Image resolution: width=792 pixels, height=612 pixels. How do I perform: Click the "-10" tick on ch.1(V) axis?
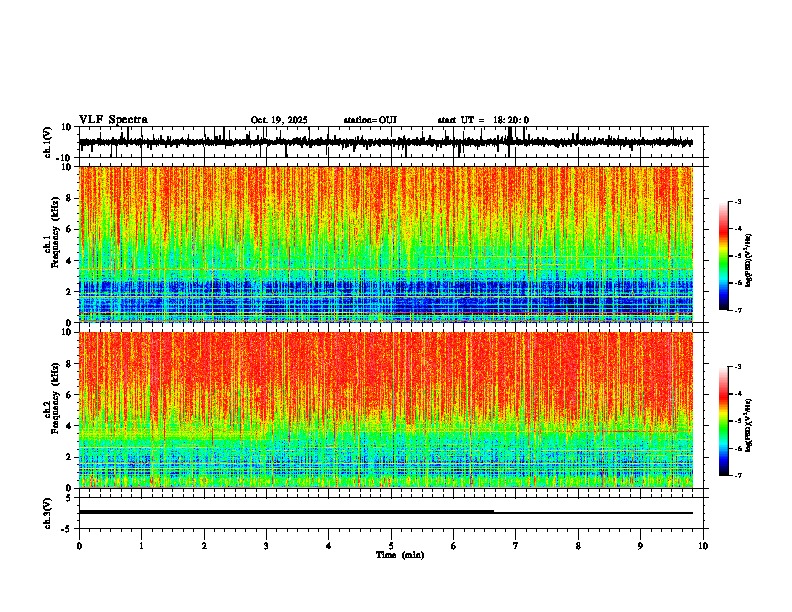coord(65,158)
